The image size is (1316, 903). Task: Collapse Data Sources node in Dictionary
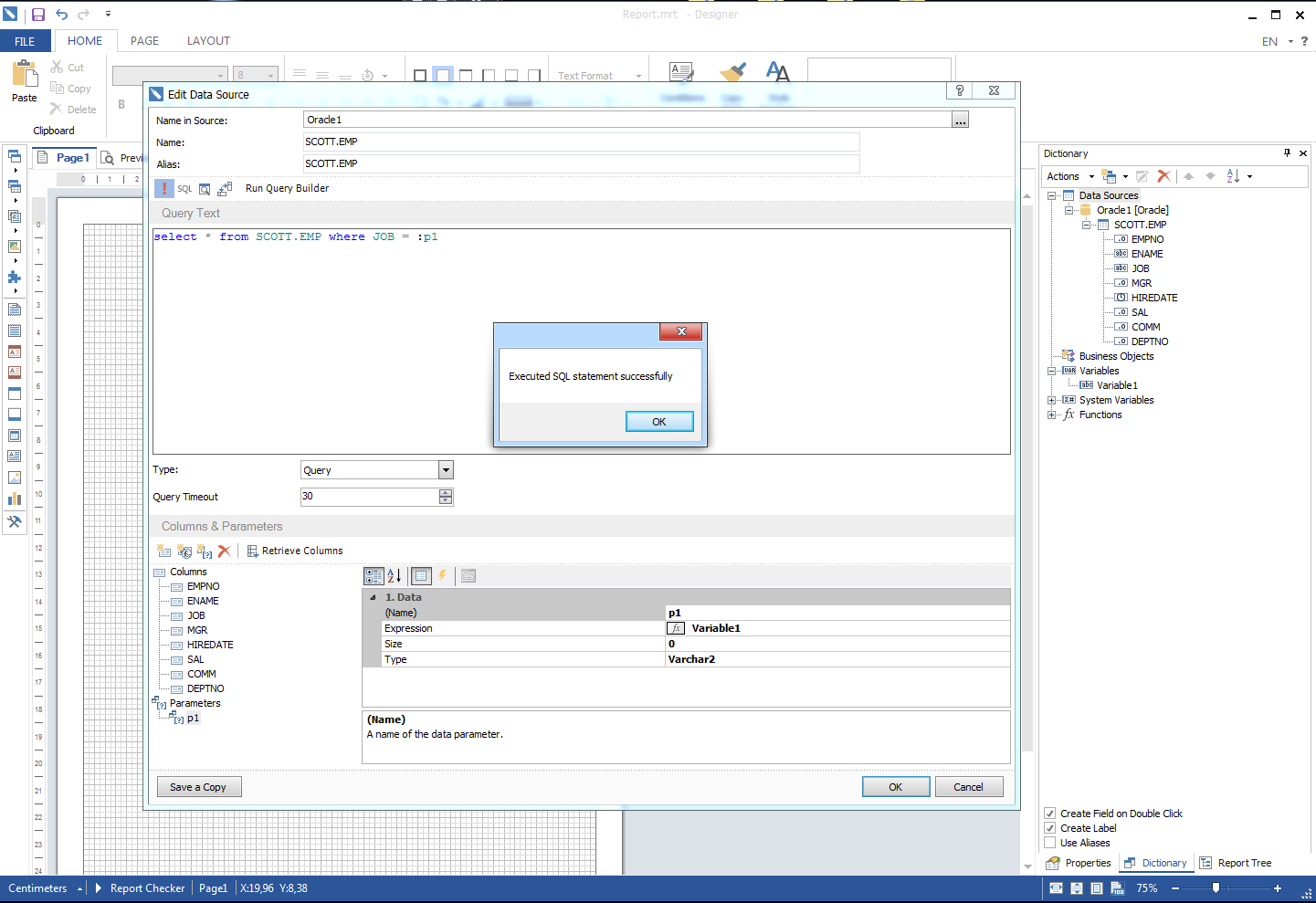click(1051, 195)
